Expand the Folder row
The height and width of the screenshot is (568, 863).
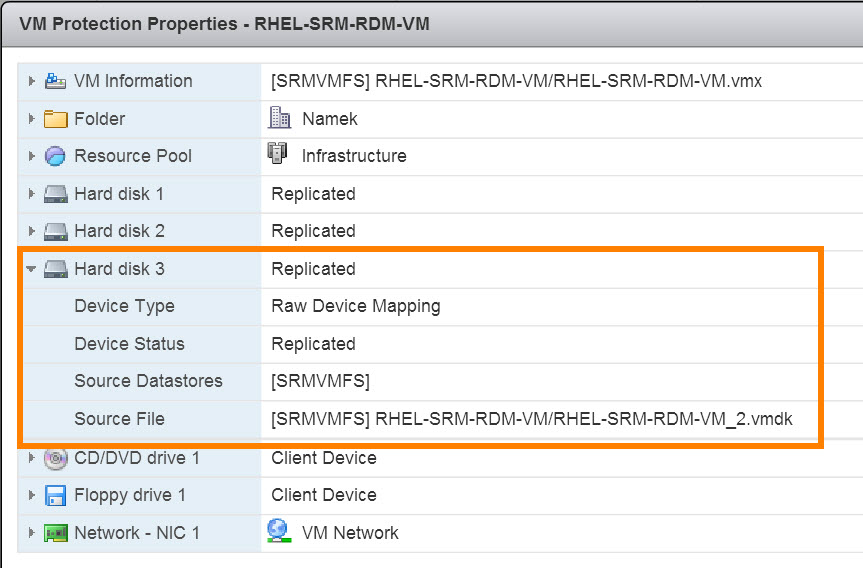click(x=31, y=118)
